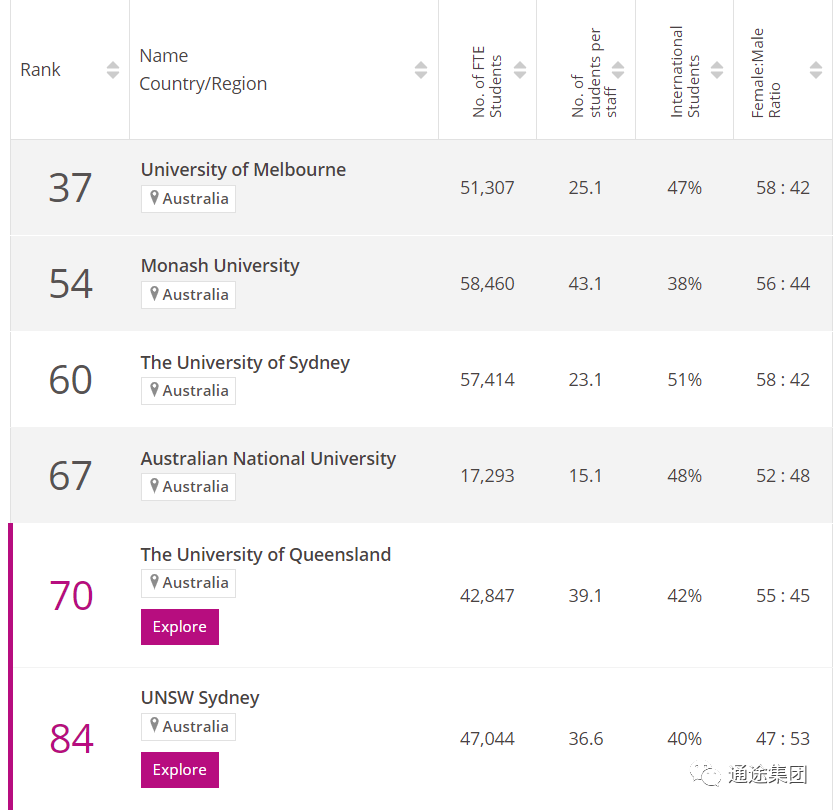This screenshot has height=810, width=834.
Task: Select rank number 60
Action: 70,380
